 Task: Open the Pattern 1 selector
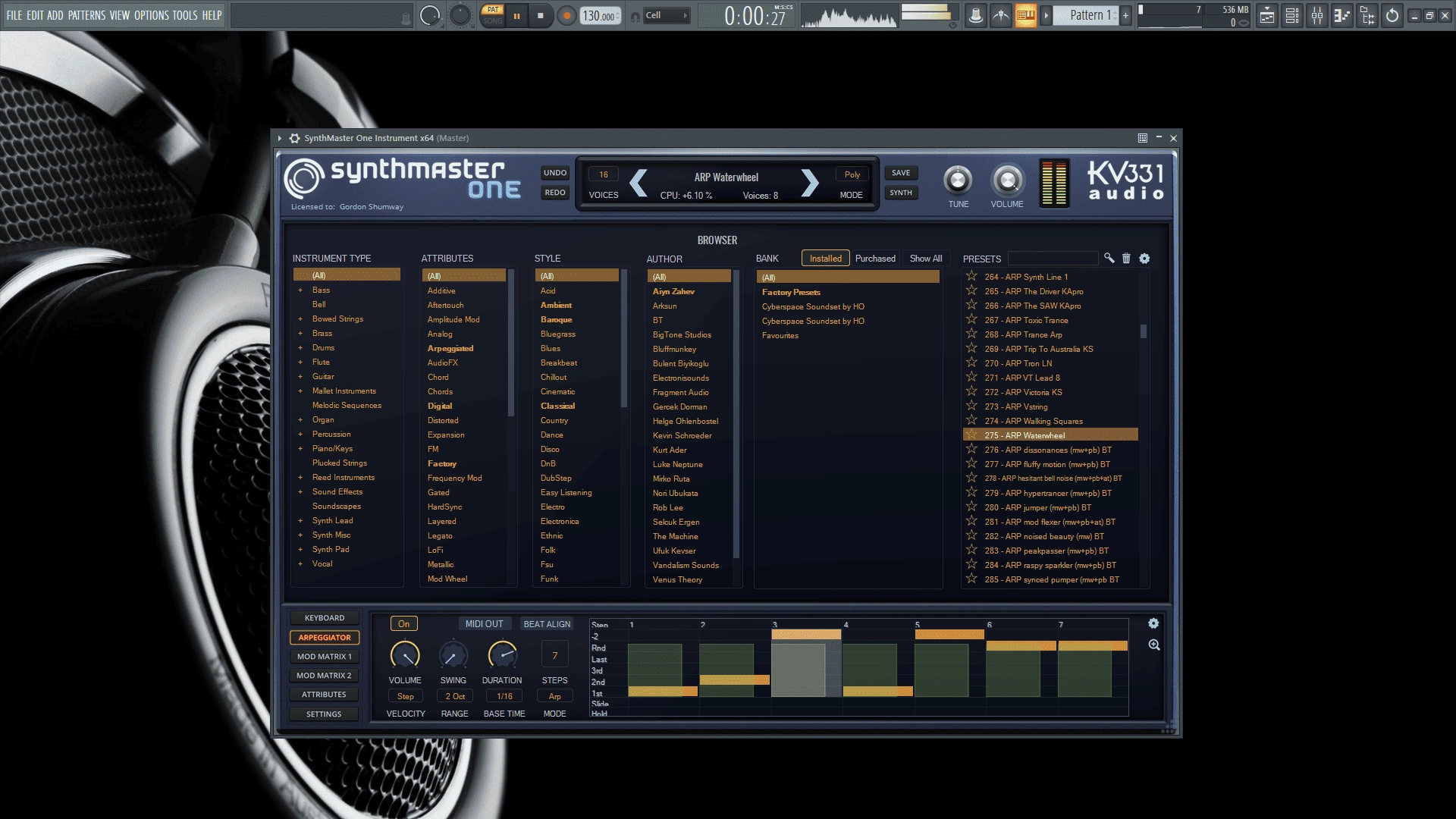click(x=1087, y=15)
